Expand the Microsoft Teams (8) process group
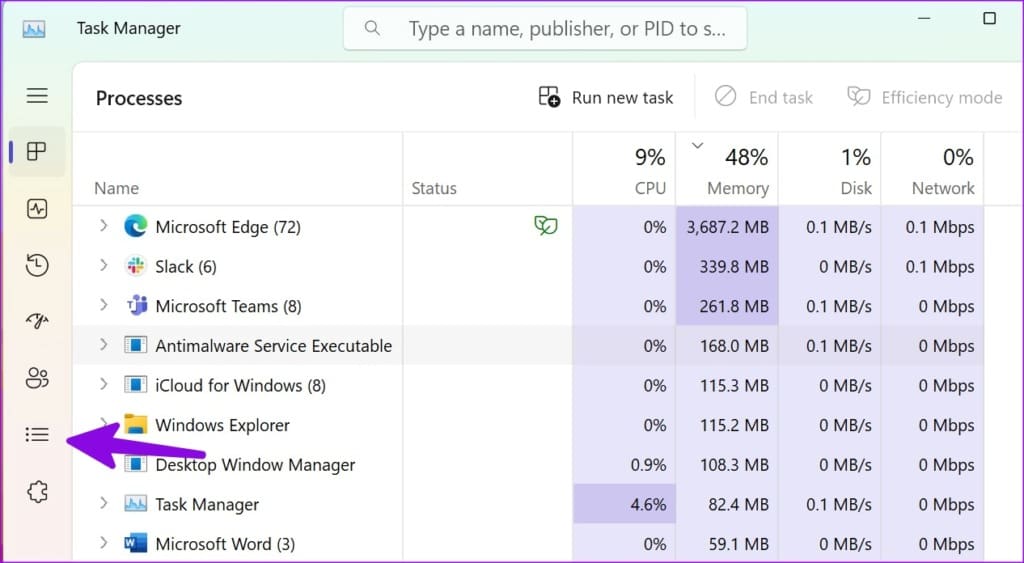 103,305
